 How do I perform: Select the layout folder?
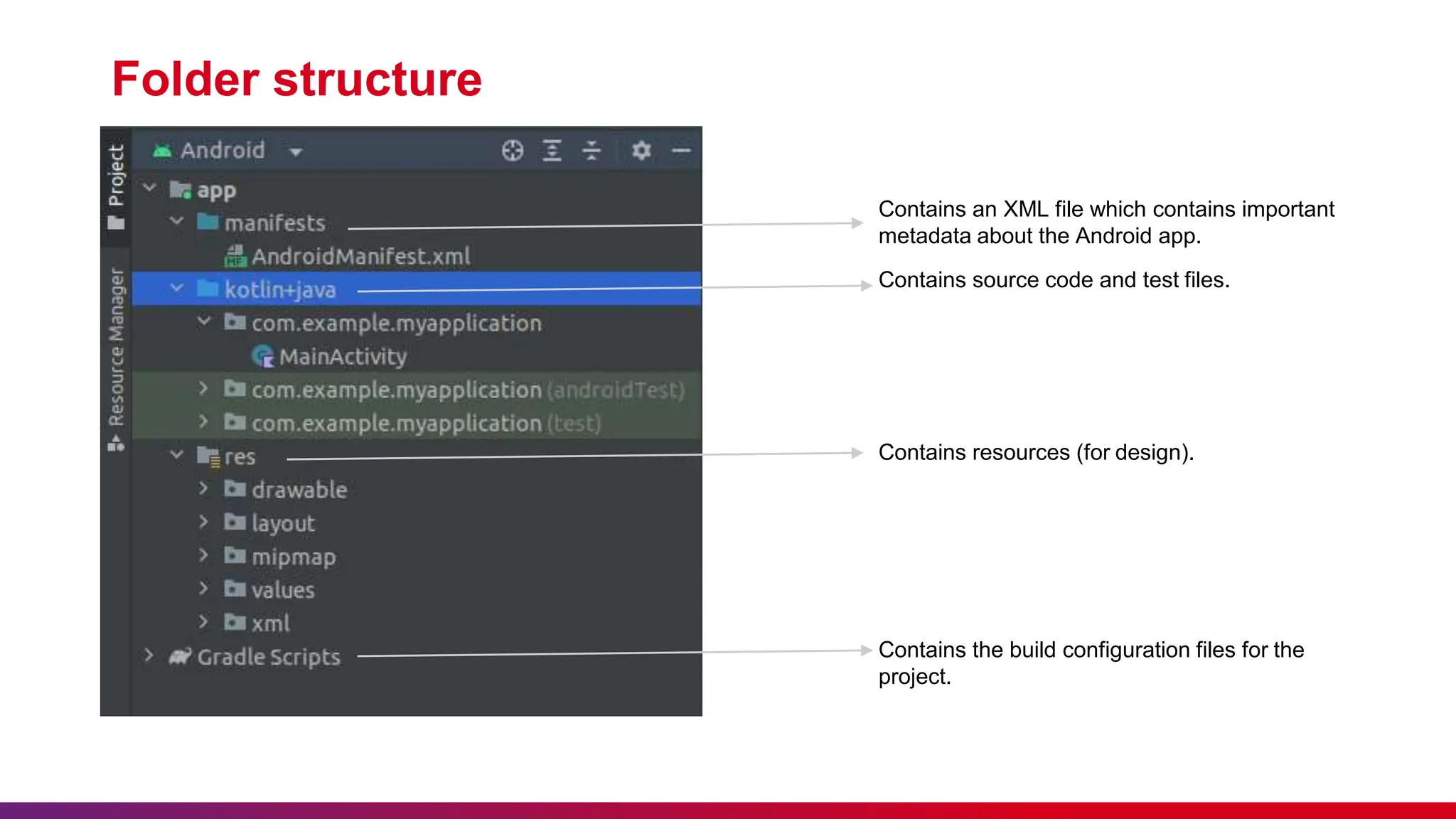tap(282, 523)
